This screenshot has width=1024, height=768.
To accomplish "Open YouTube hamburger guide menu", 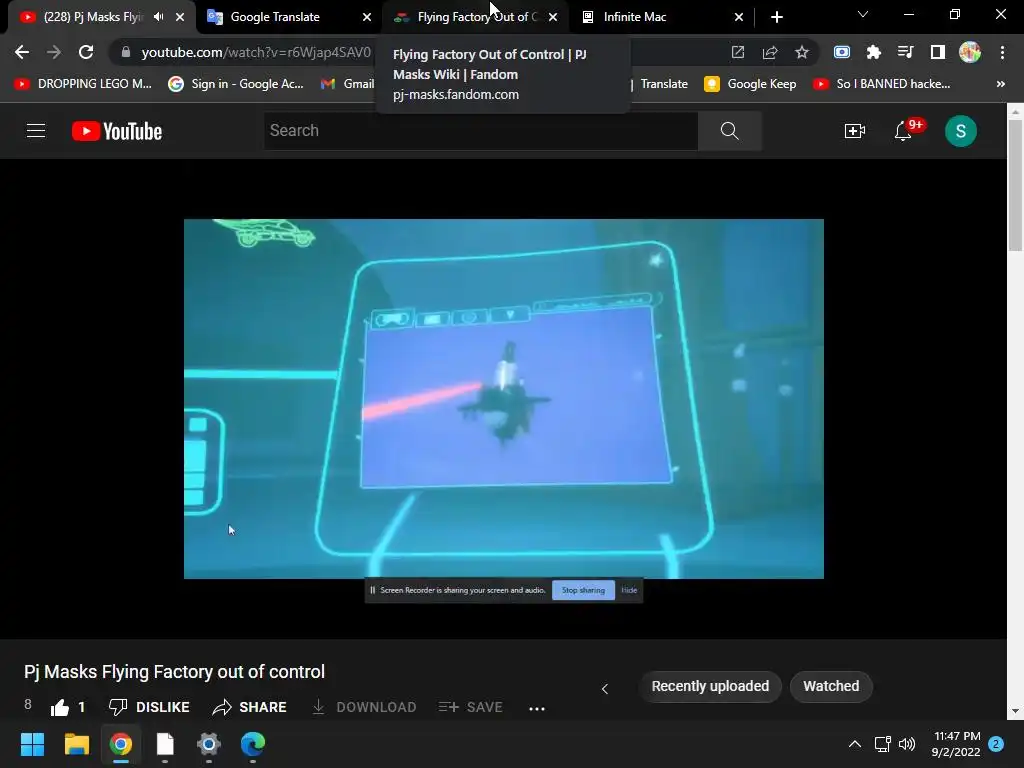I will (36, 131).
